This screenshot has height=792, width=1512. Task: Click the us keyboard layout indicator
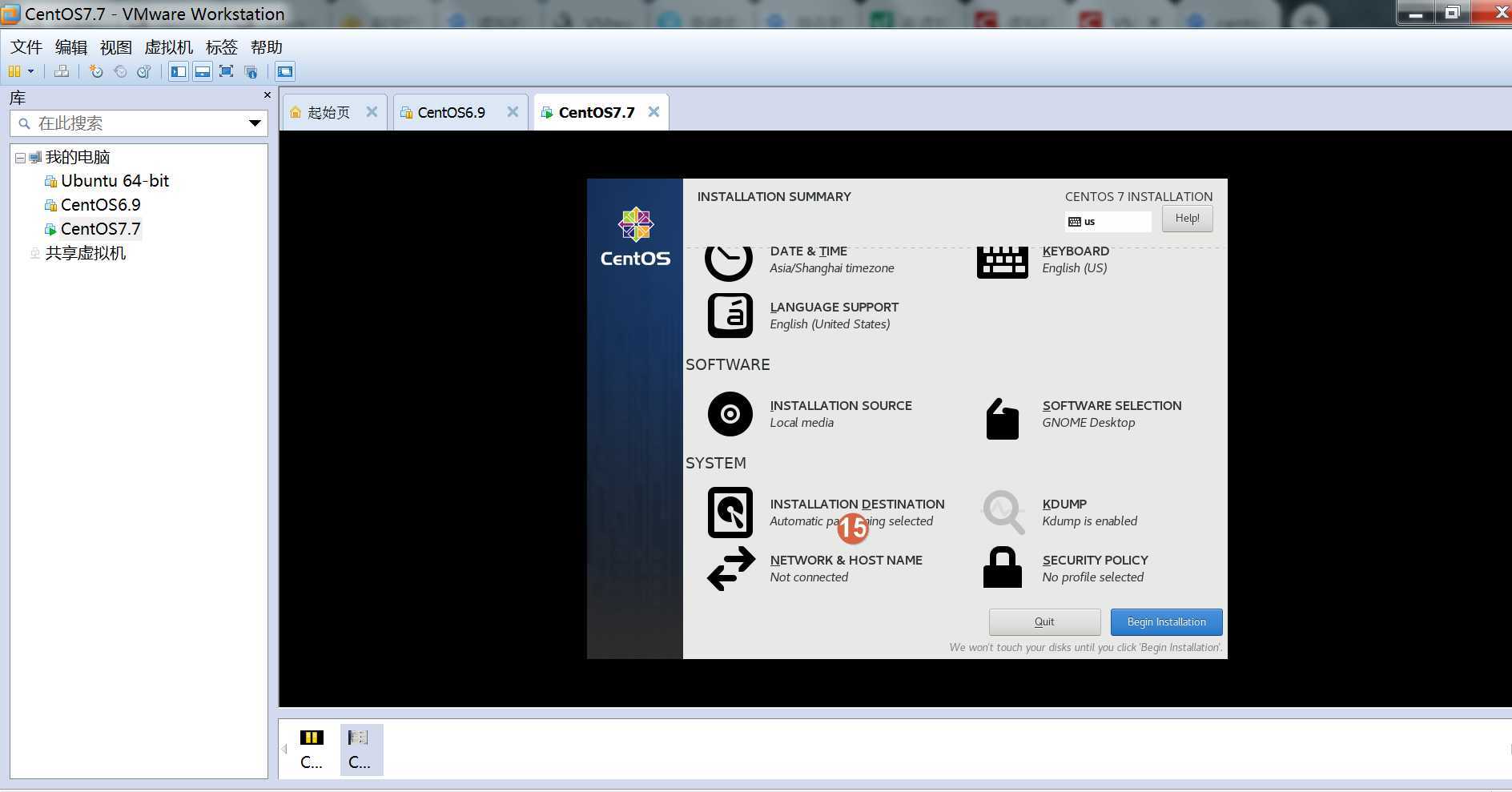coord(1108,222)
